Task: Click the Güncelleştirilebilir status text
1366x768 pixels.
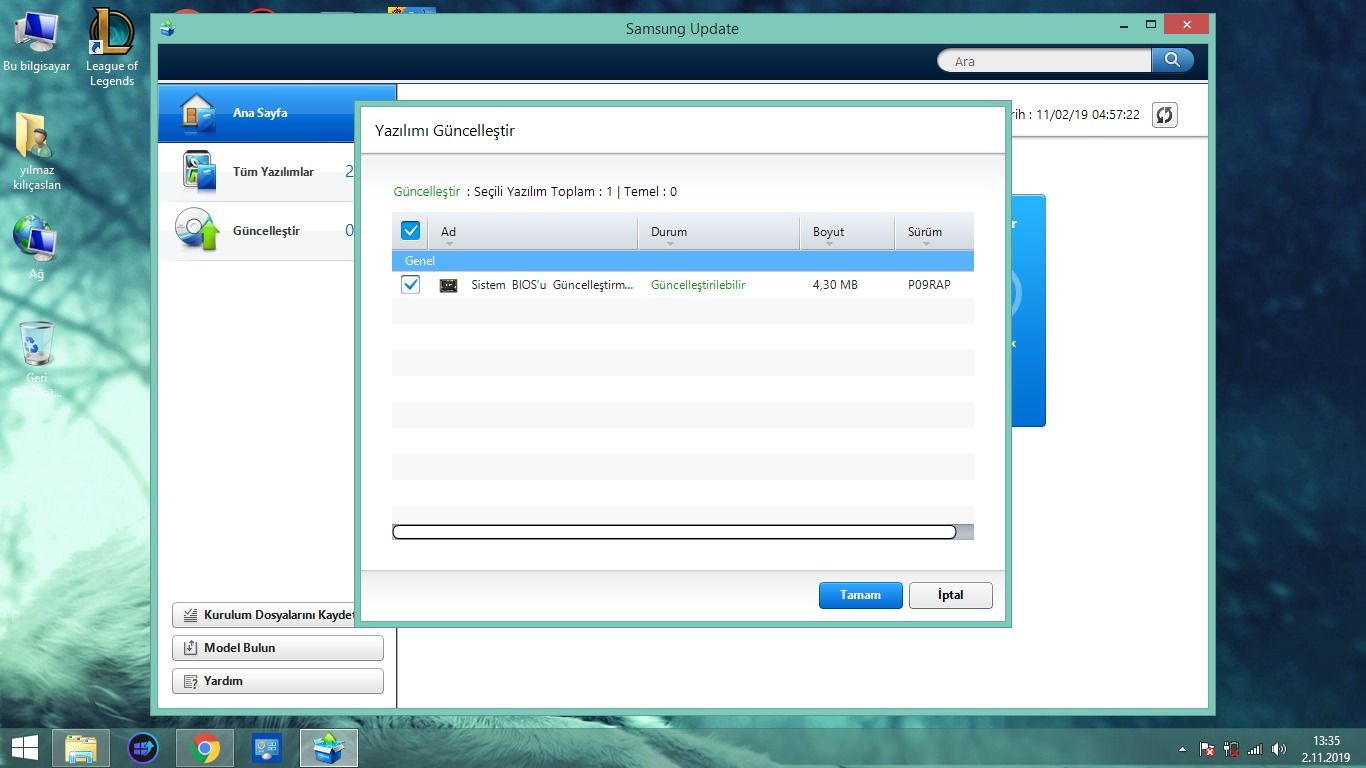Action: 698,285
